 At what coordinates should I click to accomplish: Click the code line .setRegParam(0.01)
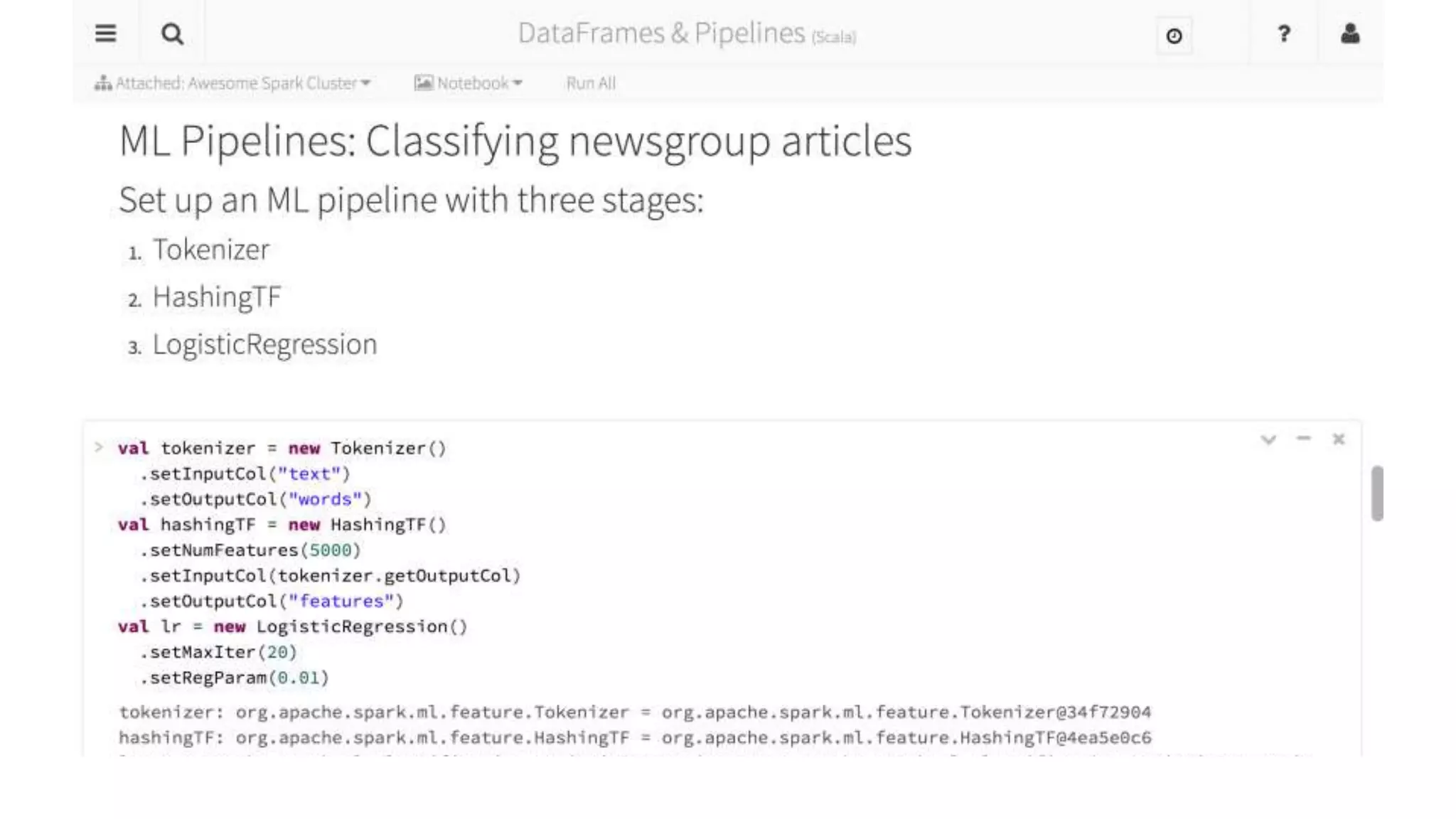click(x=235, y=678)
